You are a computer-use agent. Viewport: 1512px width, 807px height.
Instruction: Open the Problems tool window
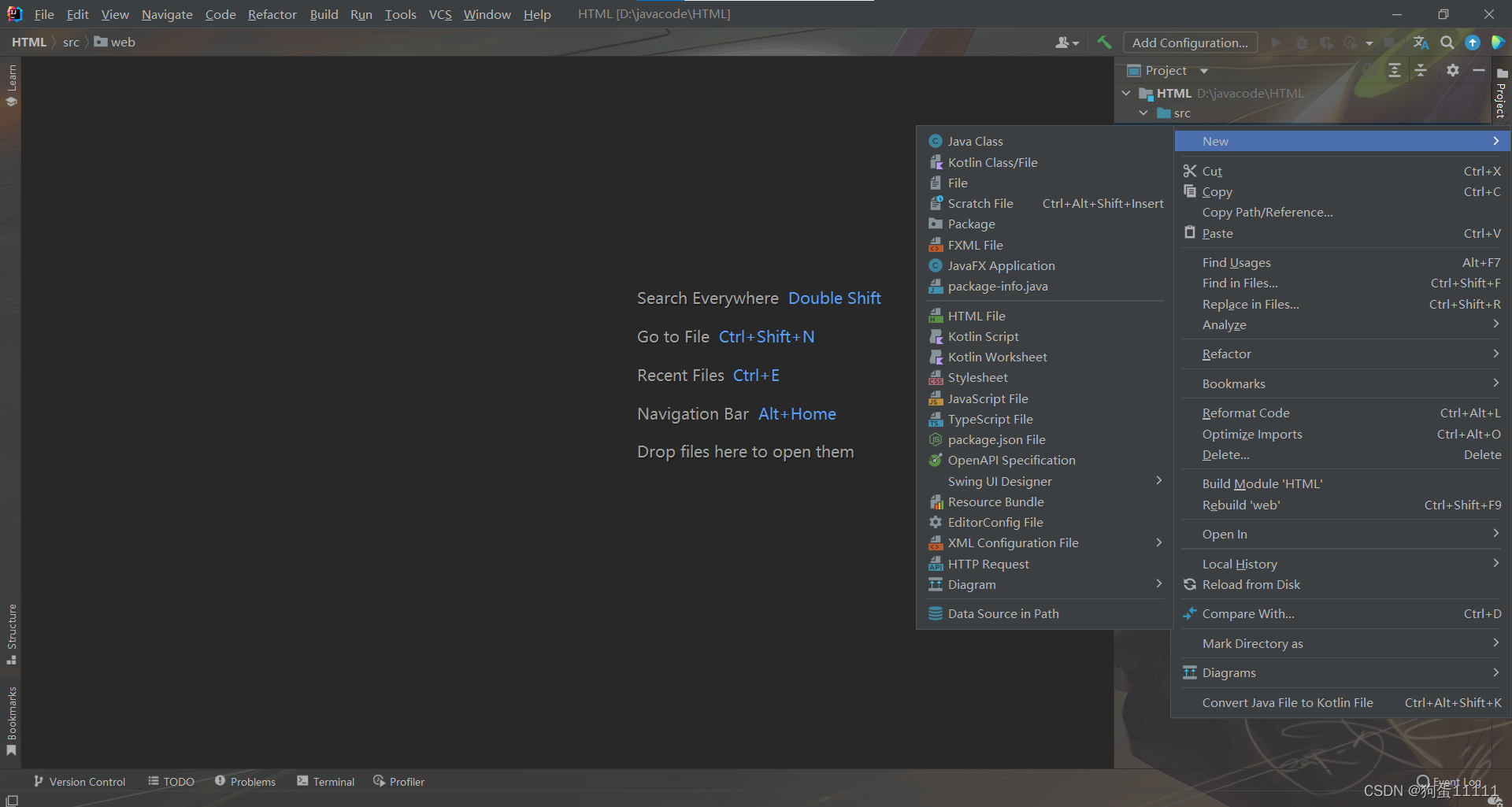pyautogui.click(x=245, y=781)
